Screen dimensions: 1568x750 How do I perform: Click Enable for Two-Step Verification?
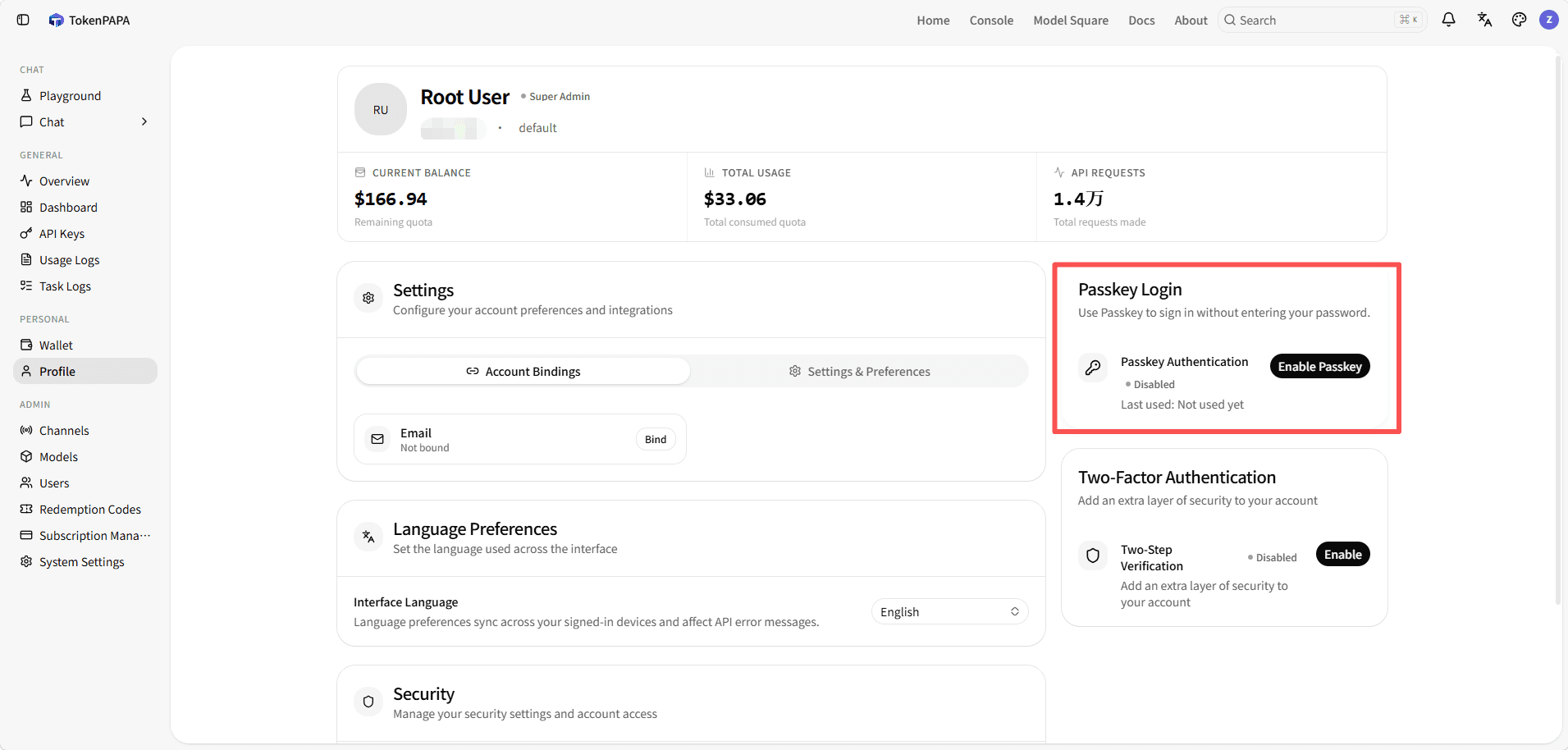click(1342, 554)
